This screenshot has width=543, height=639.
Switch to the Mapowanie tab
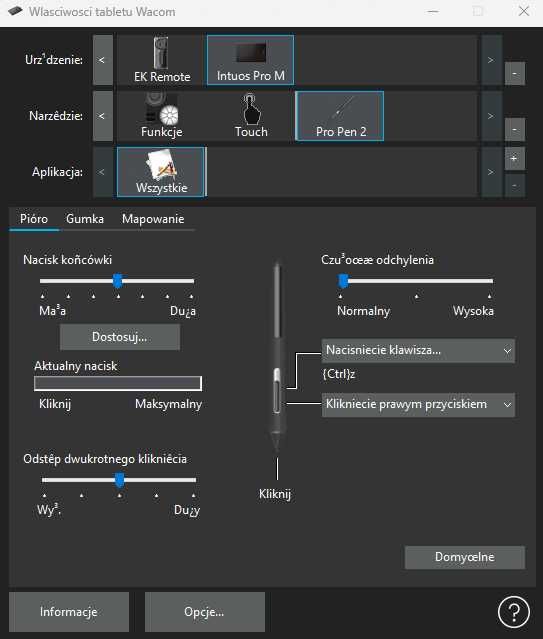point(153,219)
